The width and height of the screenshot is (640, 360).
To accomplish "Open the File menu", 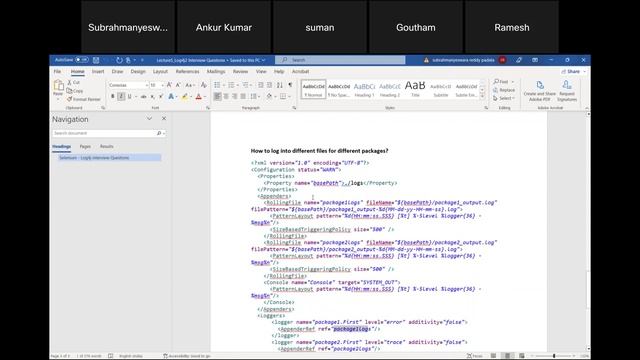I will point(58,71).
